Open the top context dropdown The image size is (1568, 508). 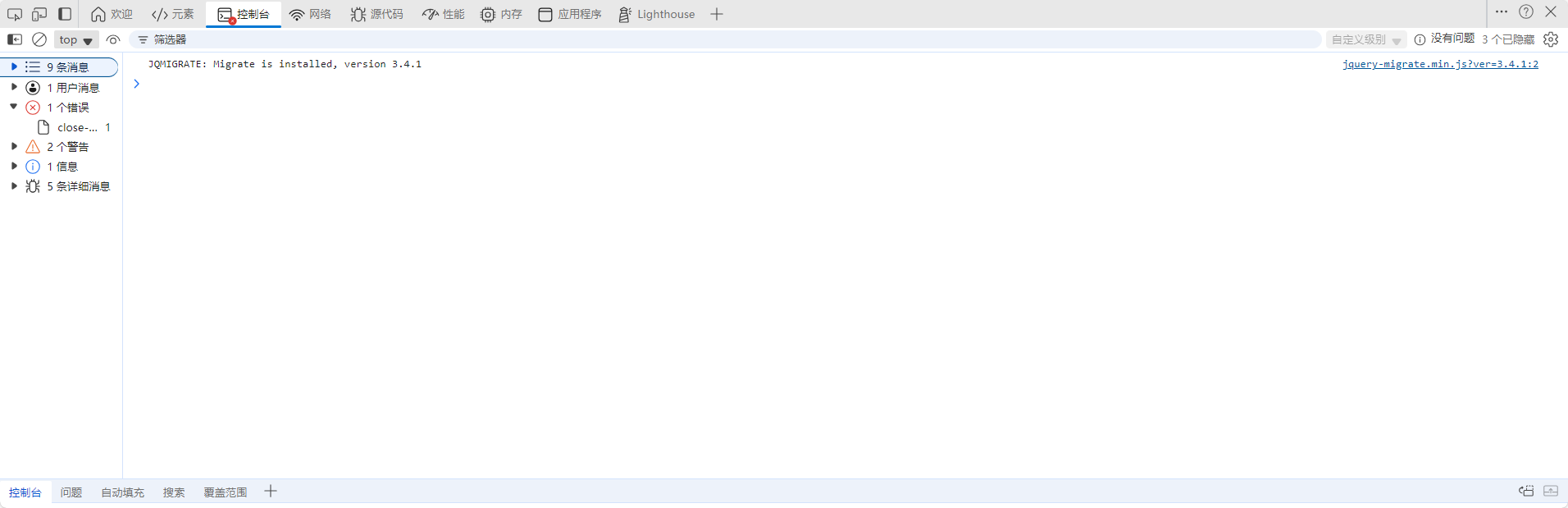click(x=76, y=39)
